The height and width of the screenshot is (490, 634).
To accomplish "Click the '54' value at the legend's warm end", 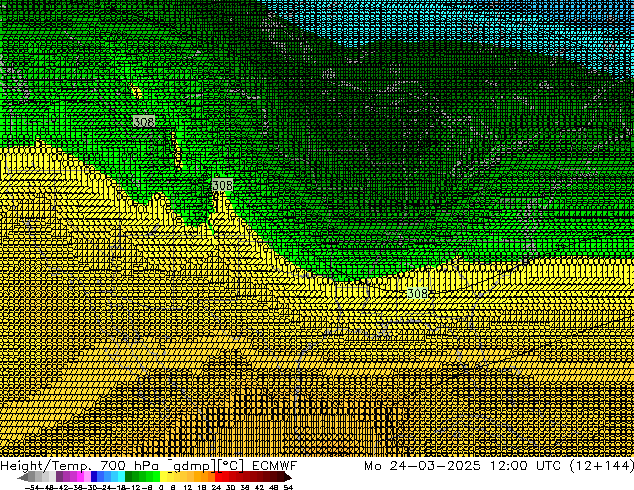I will tap(288, 488).
